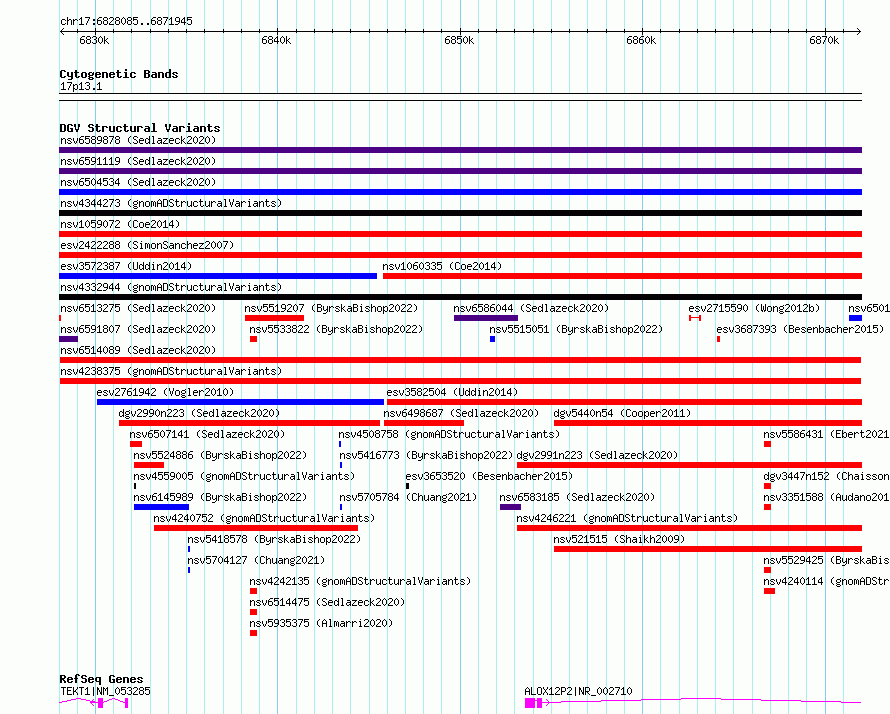Click the nsv4559005 tiny black marker

click(x=135, y=486)
